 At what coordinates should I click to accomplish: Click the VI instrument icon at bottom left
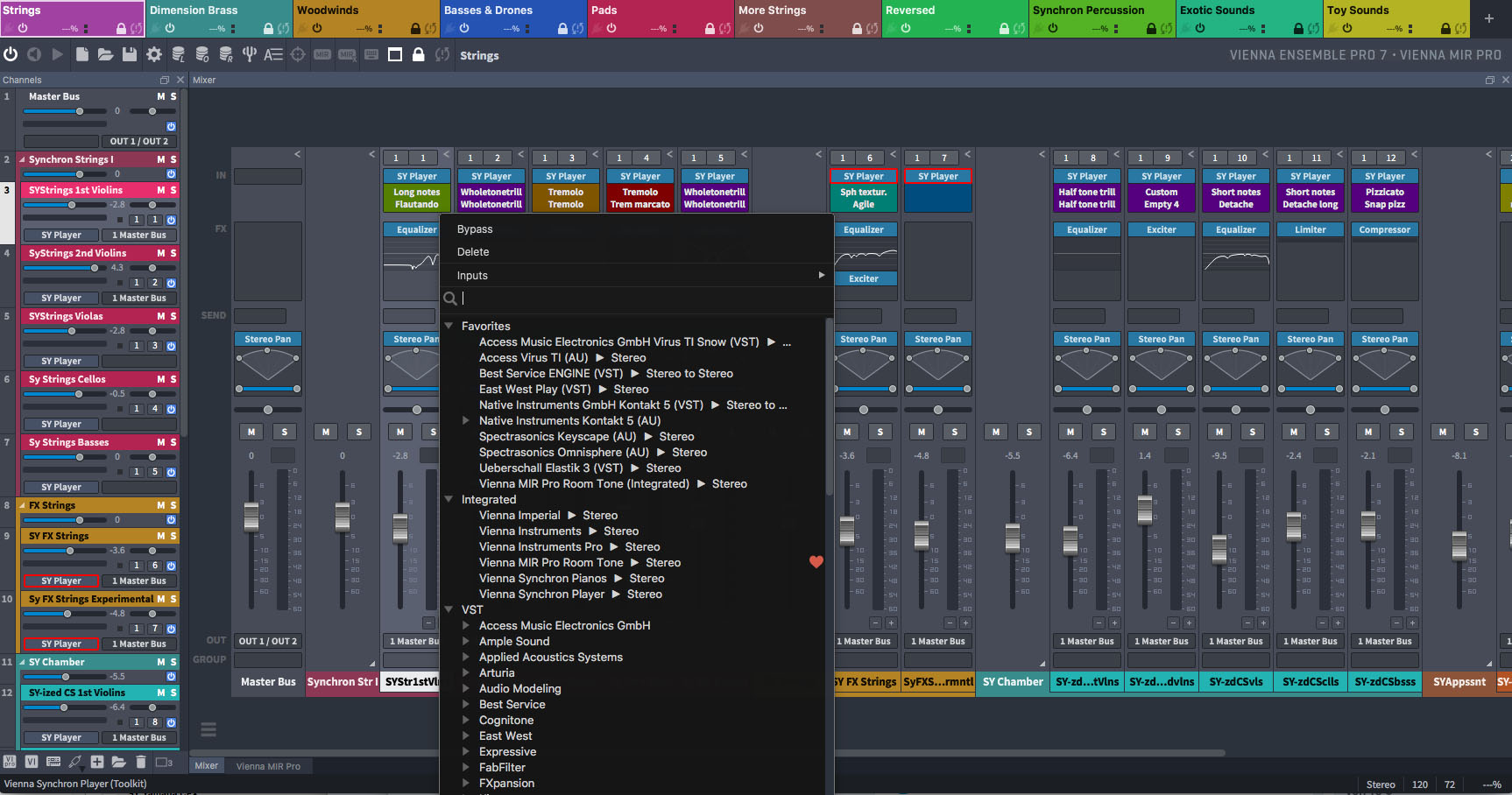pyautogui.click(x=32, y=762)
